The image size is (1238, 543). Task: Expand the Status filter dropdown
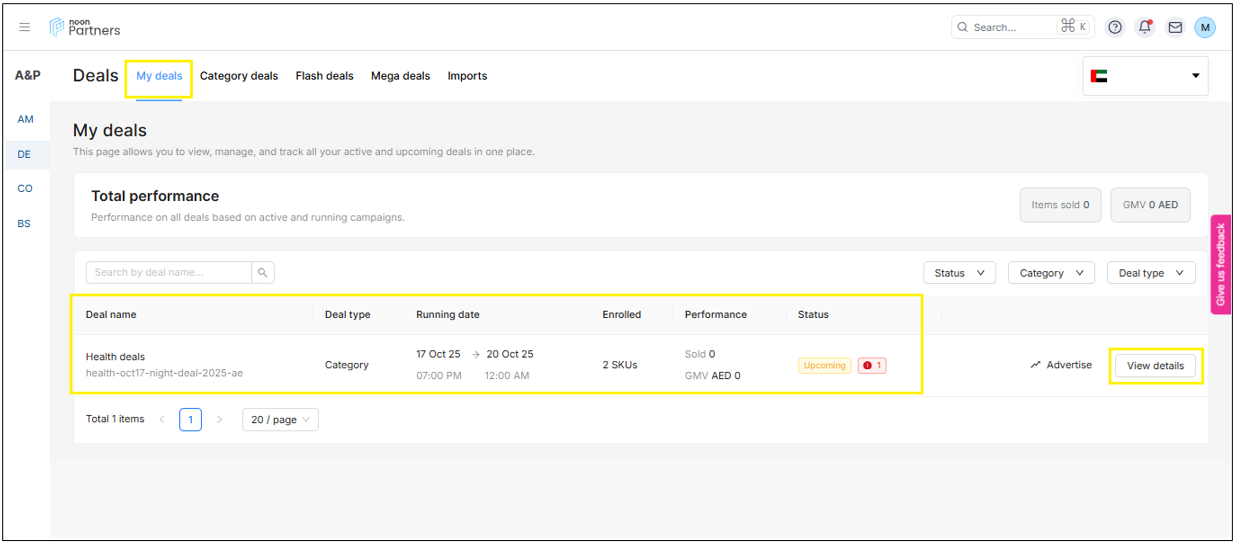click(x=959, y=273)
